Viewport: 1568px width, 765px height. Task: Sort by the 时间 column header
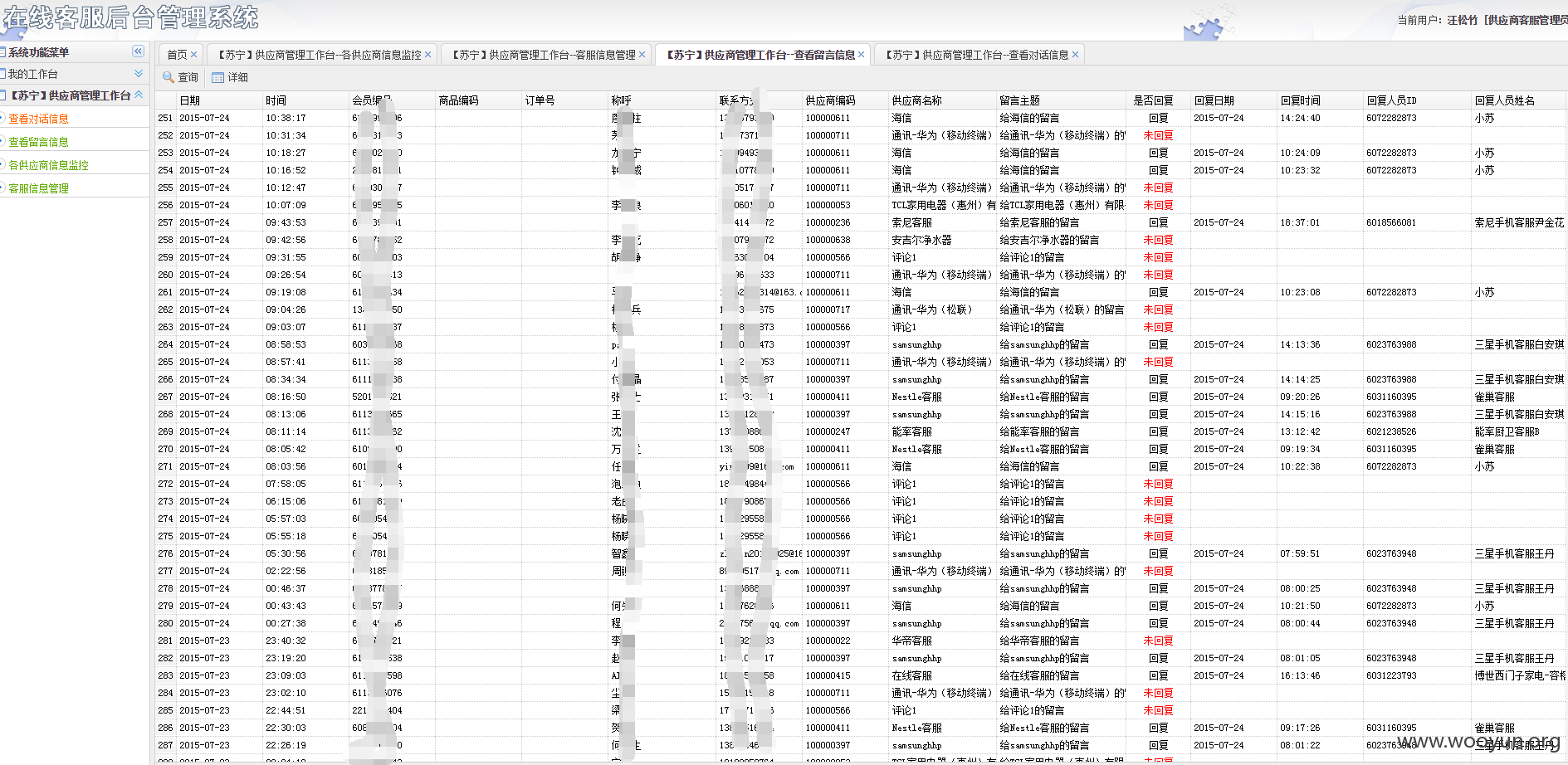305,100
